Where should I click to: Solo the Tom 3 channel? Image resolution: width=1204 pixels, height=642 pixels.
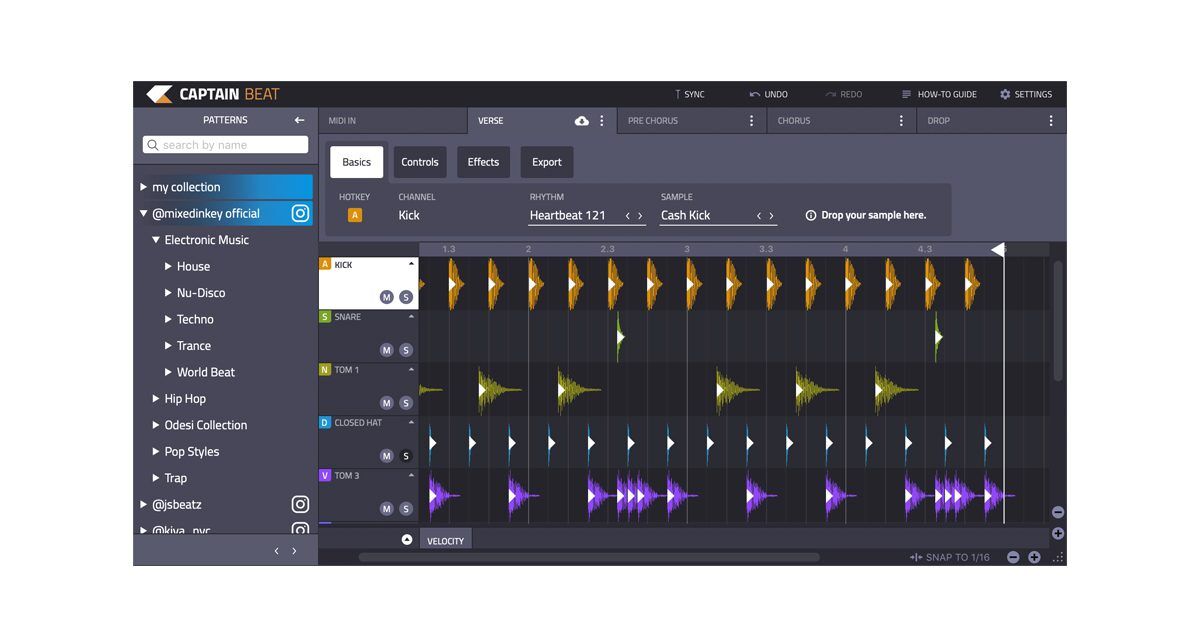[406, 509]
